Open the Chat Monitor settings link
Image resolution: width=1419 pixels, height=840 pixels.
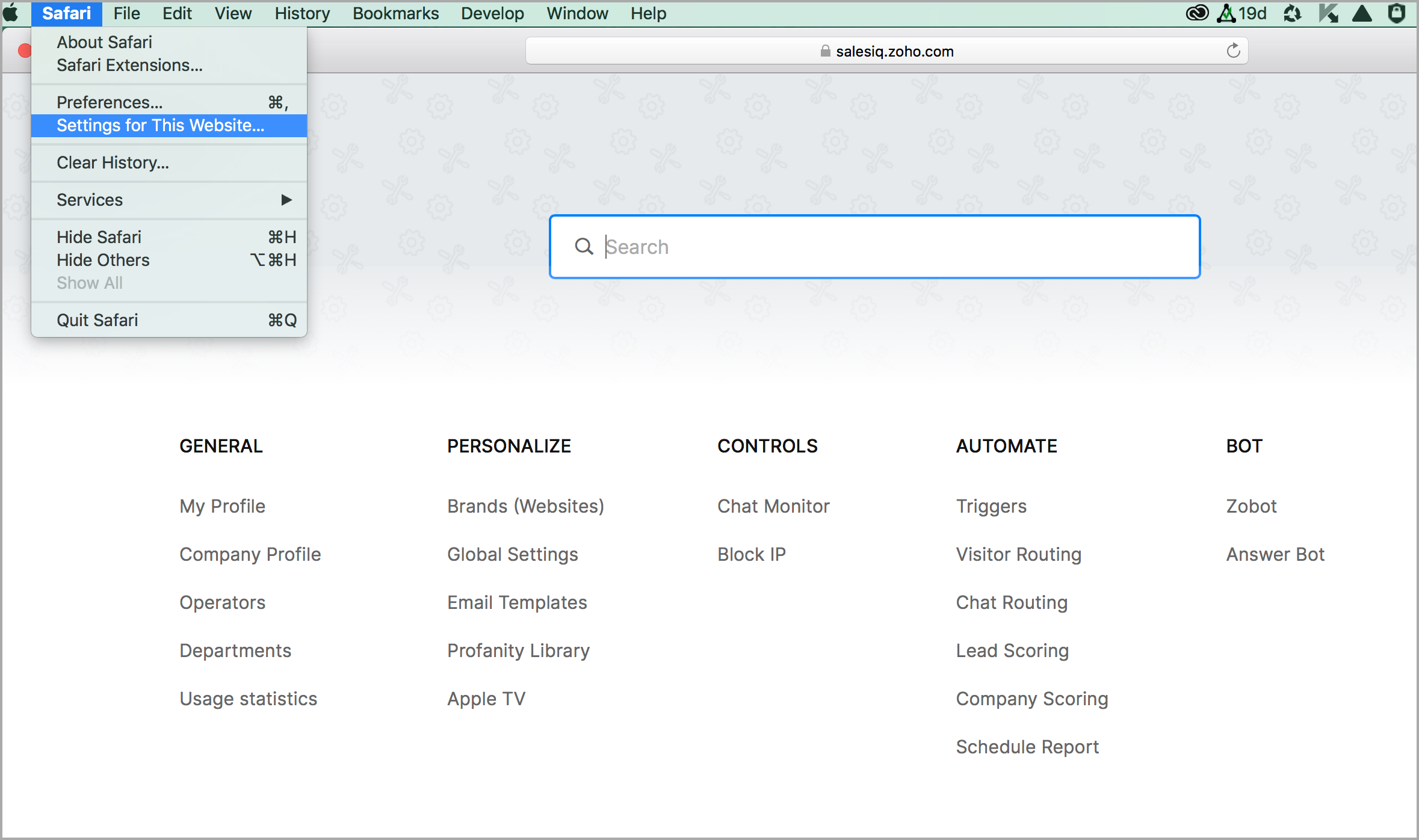click(773, 506)
